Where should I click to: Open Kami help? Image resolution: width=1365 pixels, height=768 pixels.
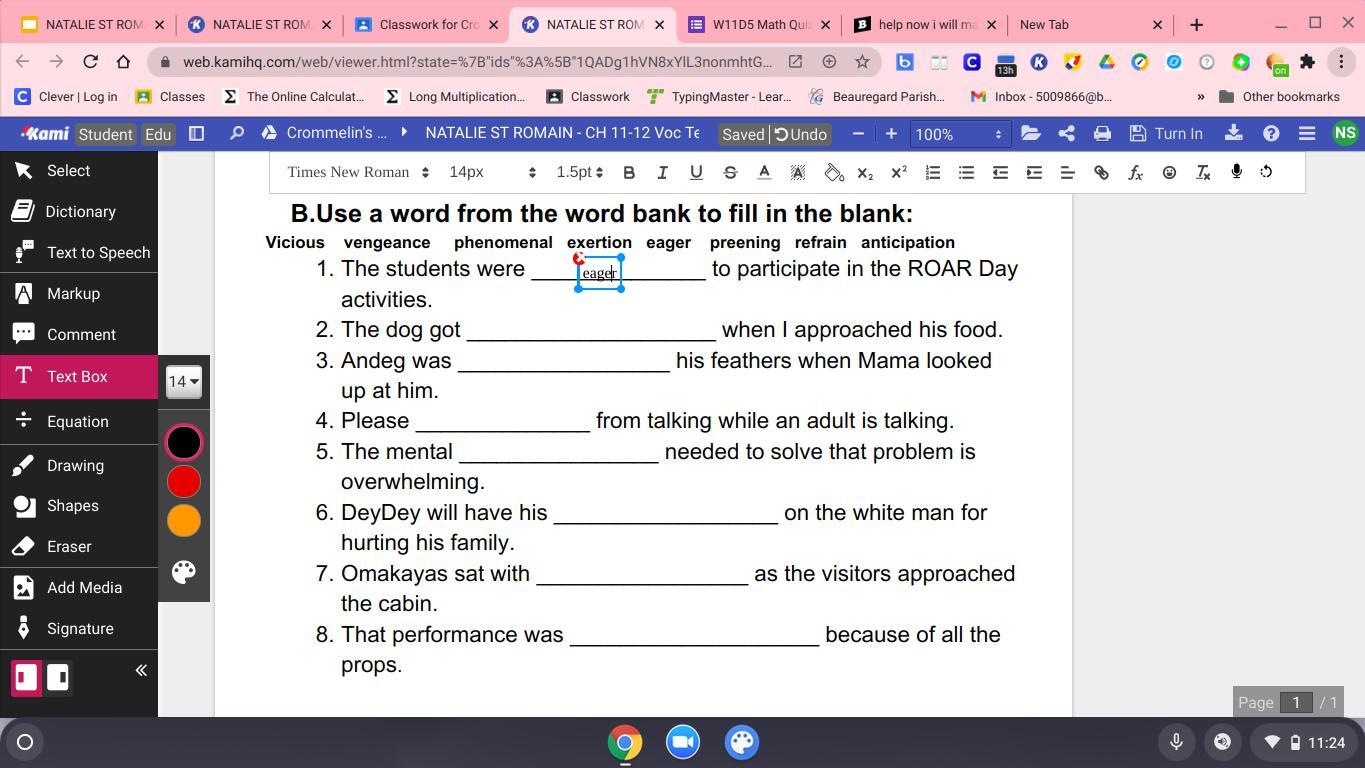tap(1271, 133)
